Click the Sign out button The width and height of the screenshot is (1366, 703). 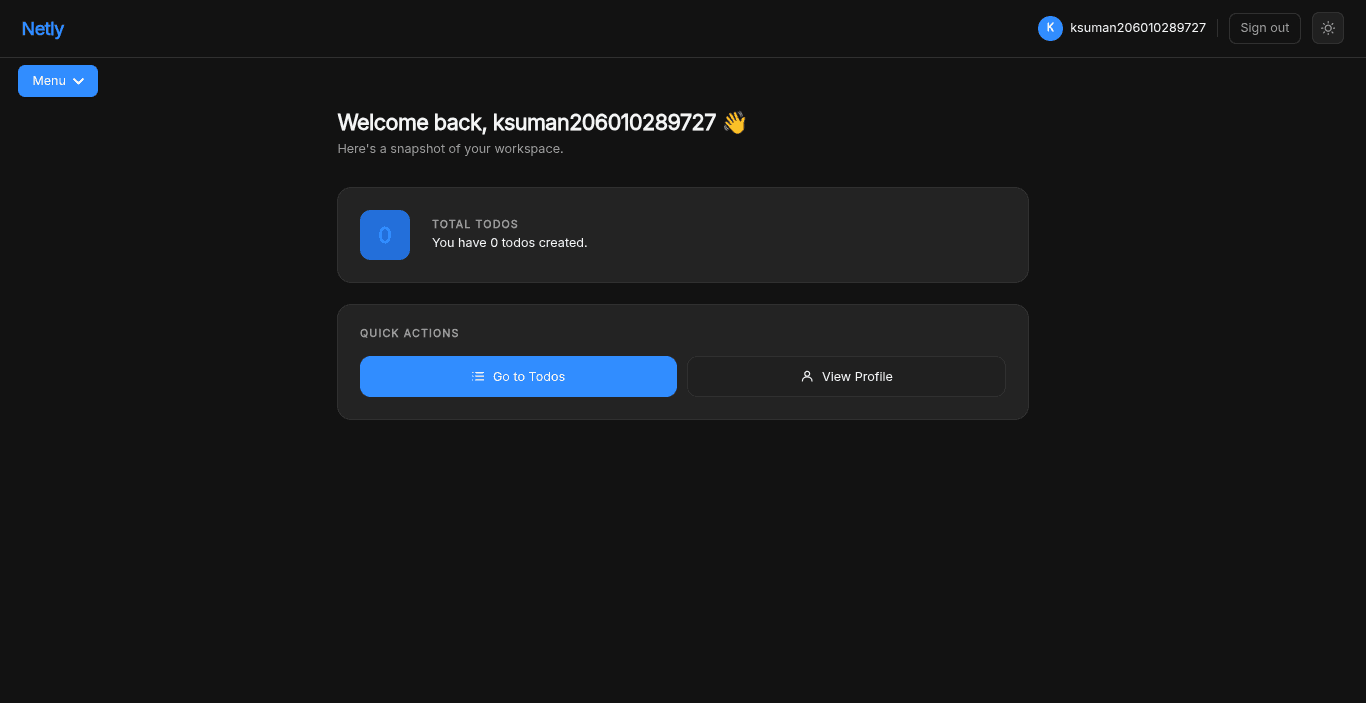(1264, 28)
